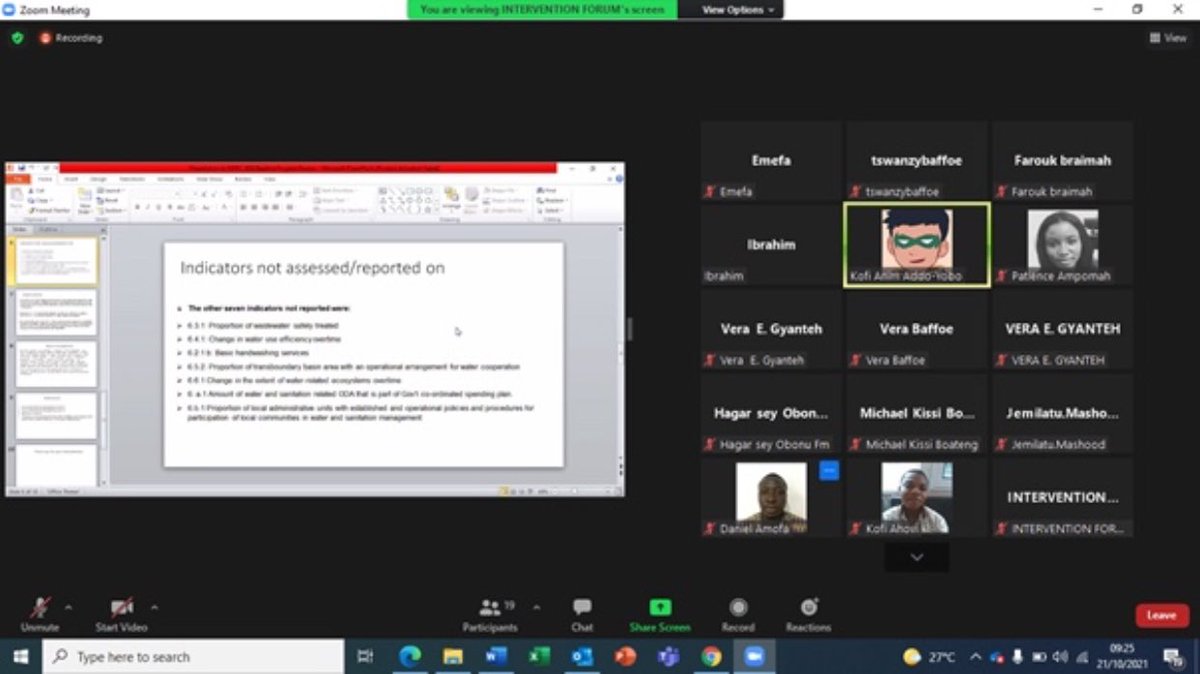Select the INTERVENTION FORUM participant tile
1200x674 pixels.
coord(1063,497)
